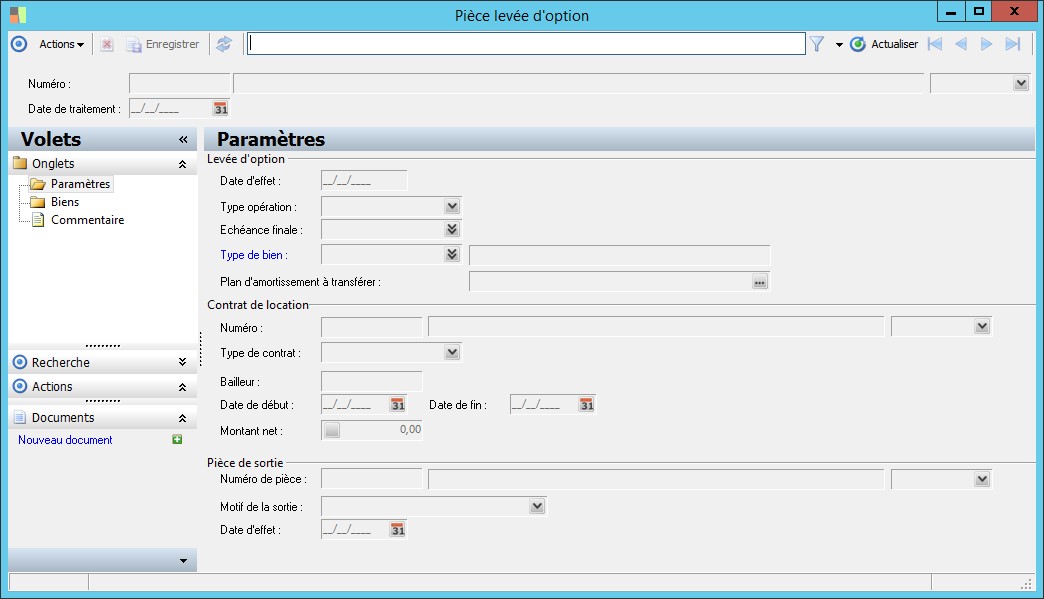Open the filter dropdown arrow
Screen dimensions: 1044x599
coord(839,45)
